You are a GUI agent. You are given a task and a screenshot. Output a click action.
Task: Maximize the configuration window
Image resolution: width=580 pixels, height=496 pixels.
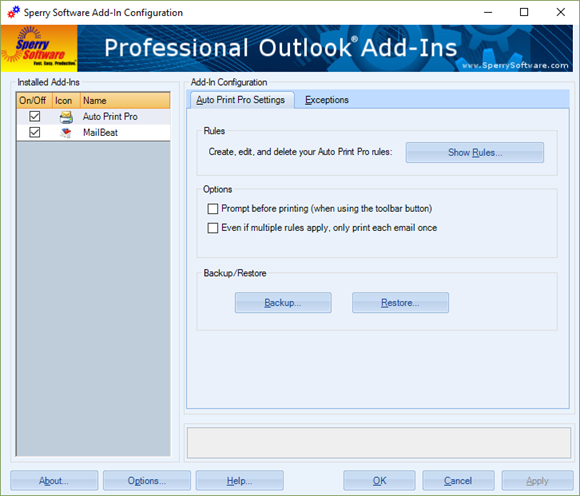click(524, 12)
